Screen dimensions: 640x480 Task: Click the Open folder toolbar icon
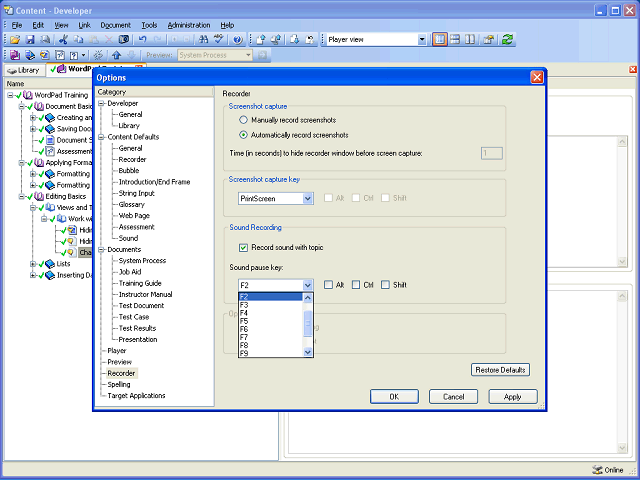click(15, 40)
